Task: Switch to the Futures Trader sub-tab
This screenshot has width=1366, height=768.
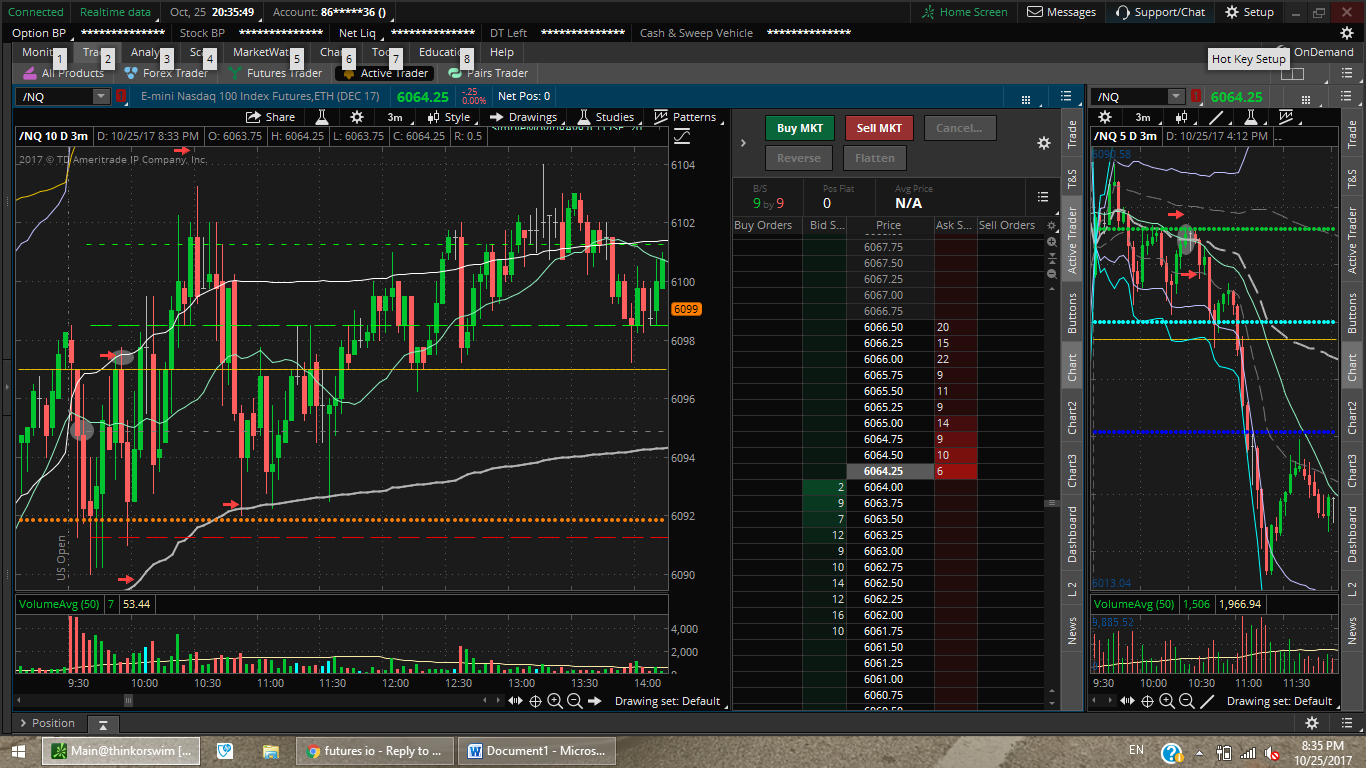Action: (275, 73)
